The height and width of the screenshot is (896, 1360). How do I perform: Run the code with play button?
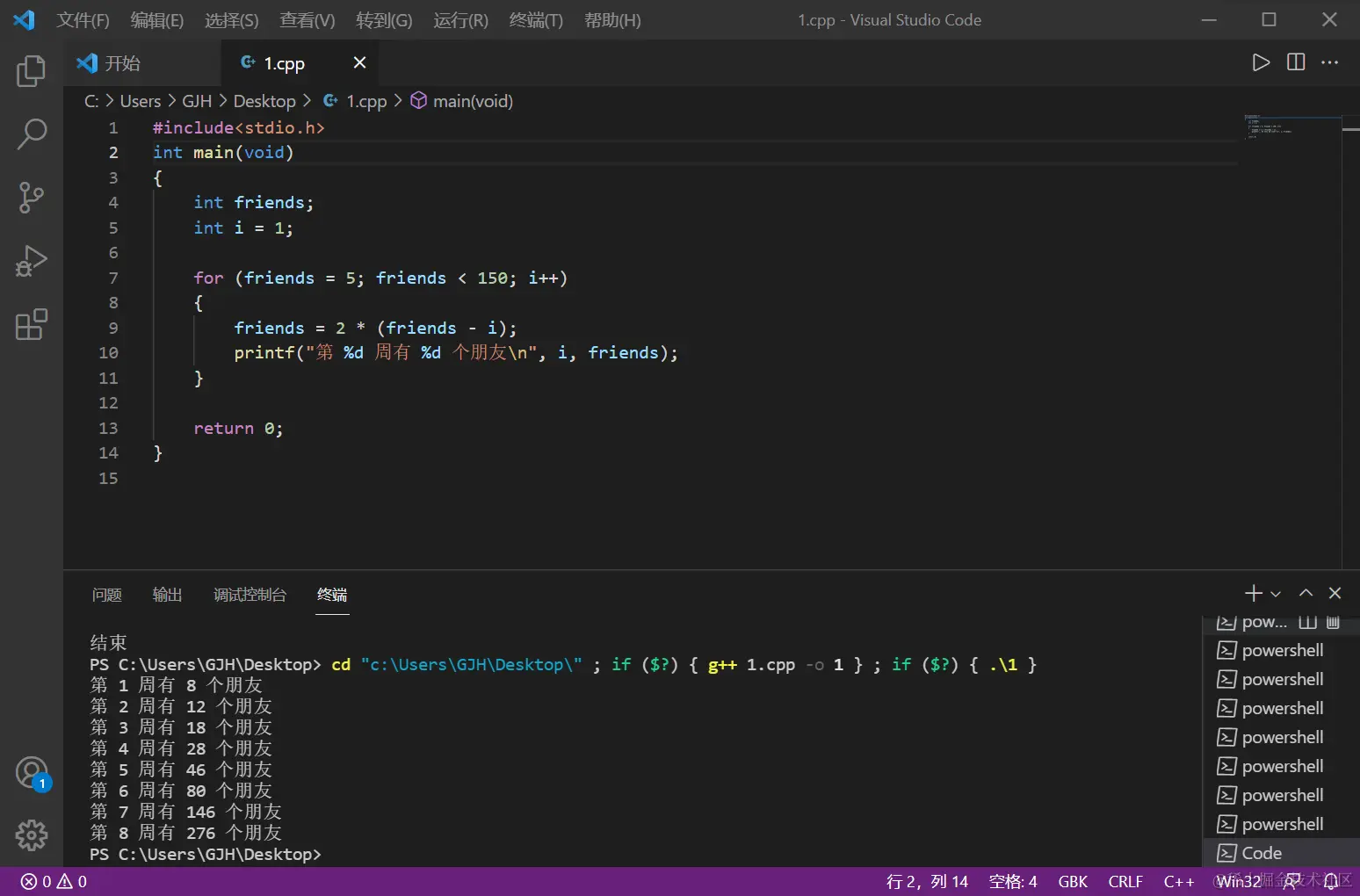1261,62
